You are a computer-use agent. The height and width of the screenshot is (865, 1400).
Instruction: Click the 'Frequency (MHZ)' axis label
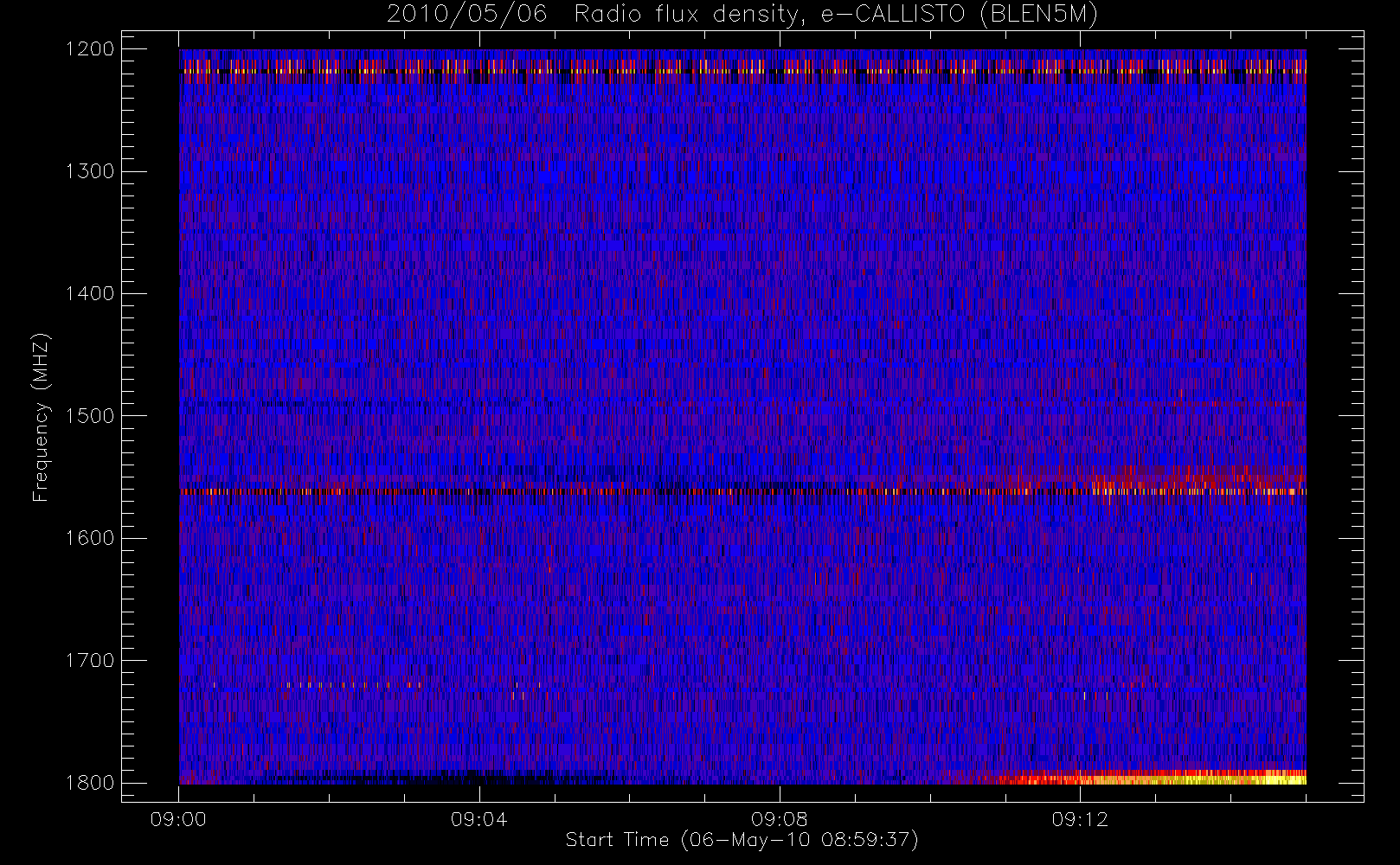[x=40, y=417]
